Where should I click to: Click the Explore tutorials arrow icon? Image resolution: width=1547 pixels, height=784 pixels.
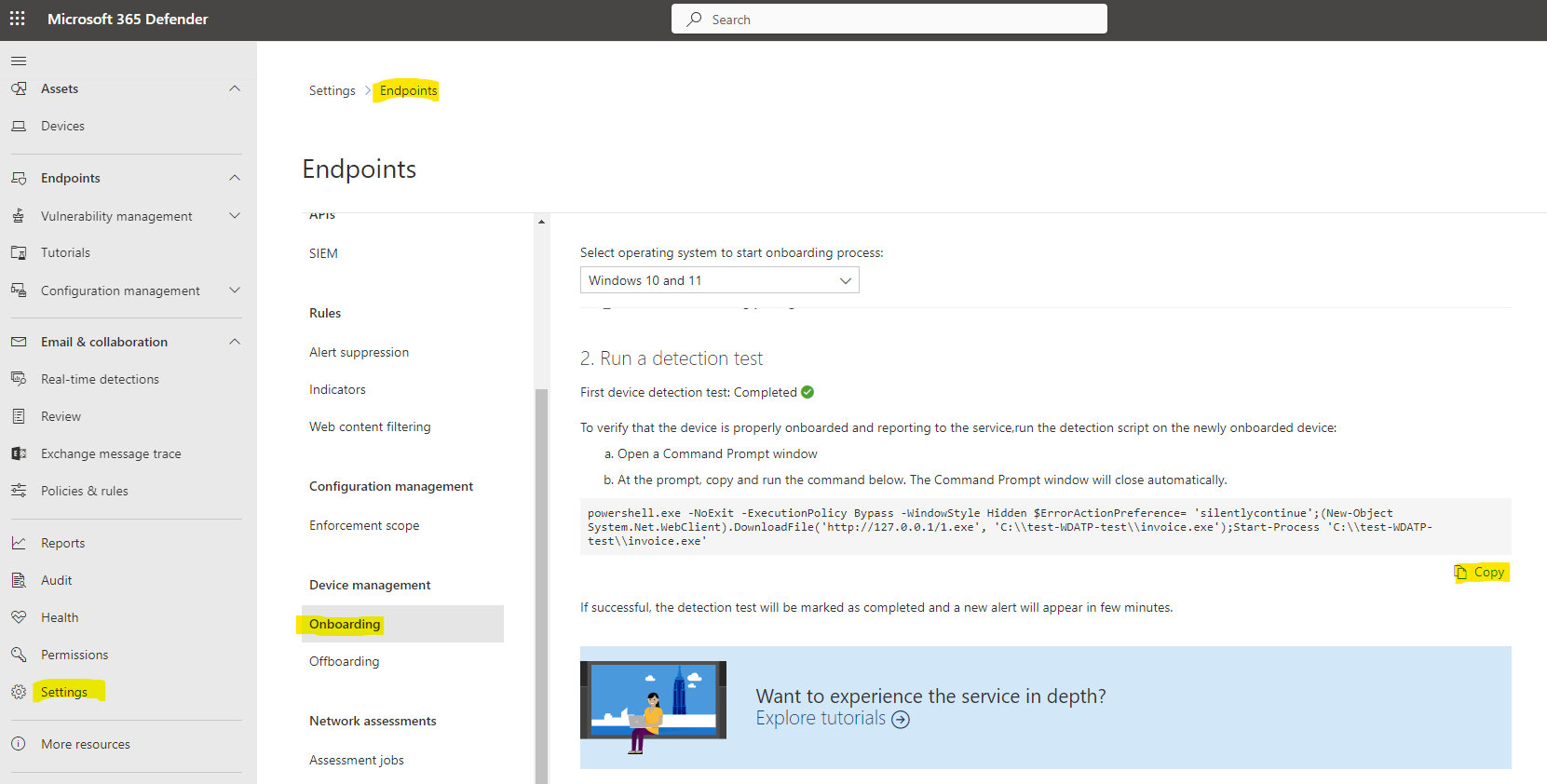(x=901, y=720)
